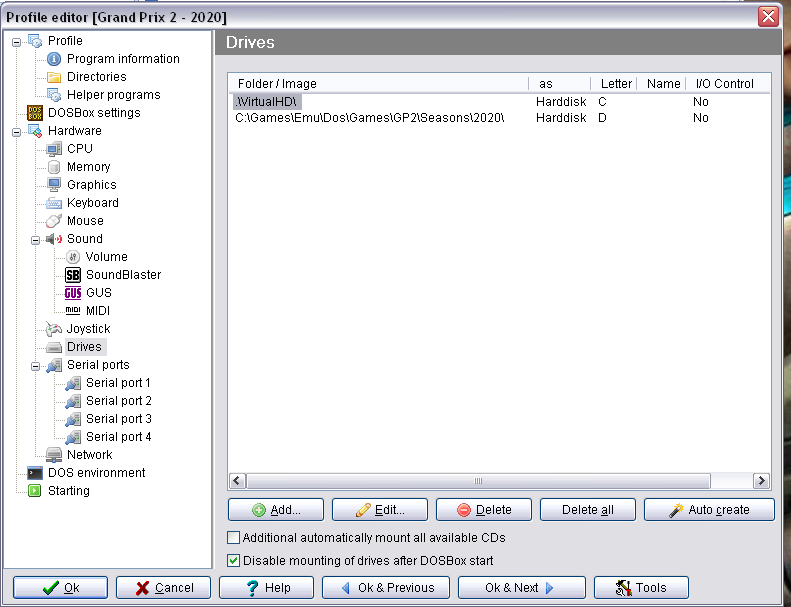The height and width of the screenshot is (607, 791).
Task: Enable additional automatic CD mounting checkbox
Action: 234,538
